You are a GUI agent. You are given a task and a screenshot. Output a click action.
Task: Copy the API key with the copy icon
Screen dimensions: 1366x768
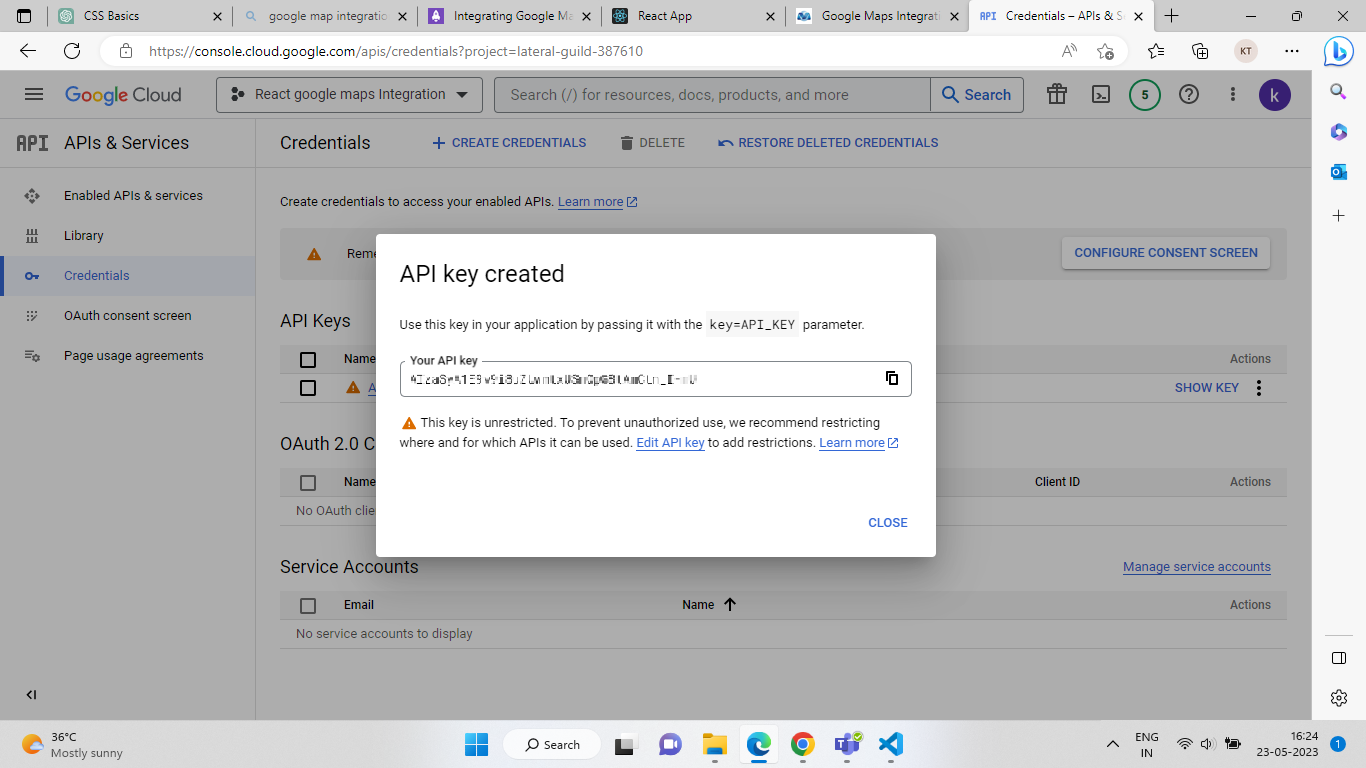coord(891,378)
